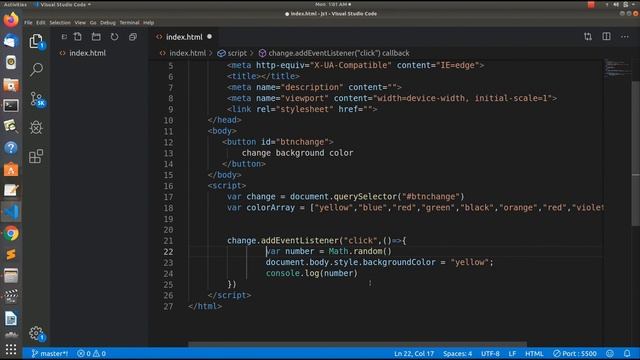This screenshot has height=360, width=640.
Task: Click the horizontal scrollbar below the code
Action: tap(357, 344)
